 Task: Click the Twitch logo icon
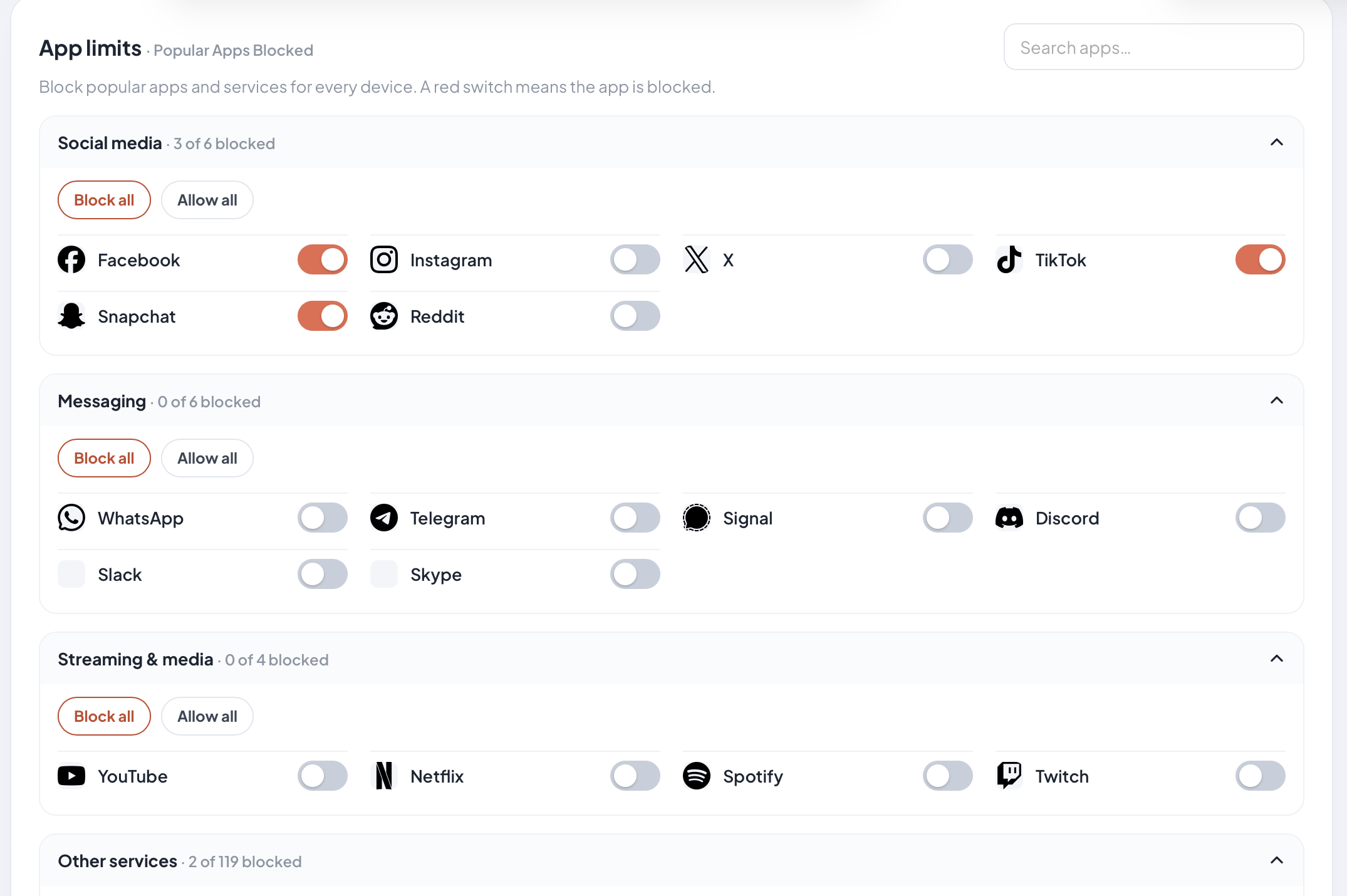(x=1009, y=776)
